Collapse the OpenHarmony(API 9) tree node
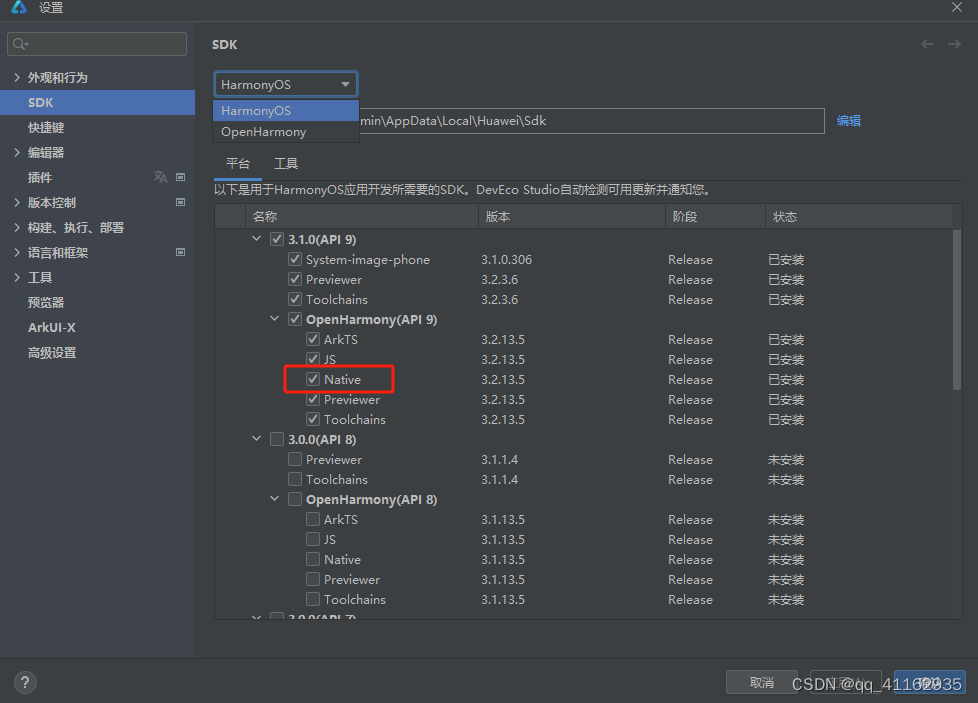This screenshot has height=703, width=978. 274,318
